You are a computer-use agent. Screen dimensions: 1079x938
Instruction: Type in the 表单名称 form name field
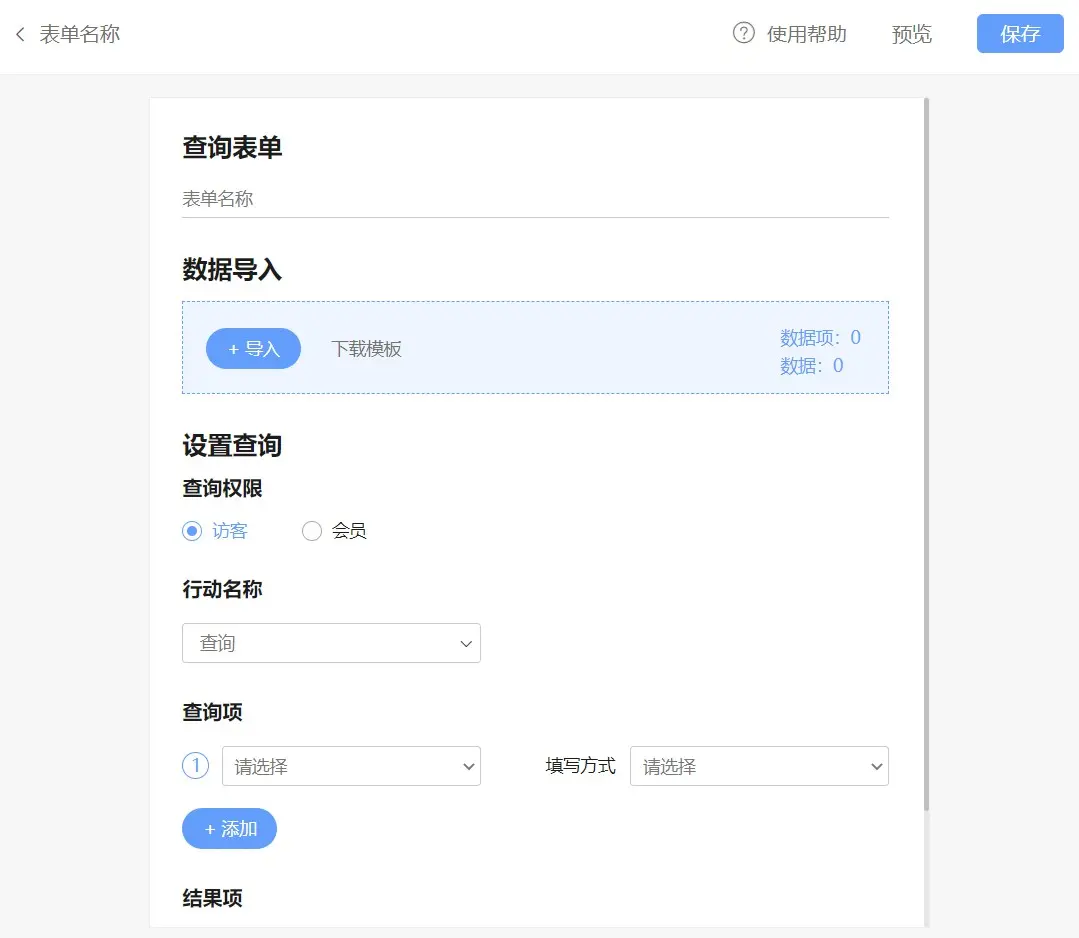(x=535, y=199)
